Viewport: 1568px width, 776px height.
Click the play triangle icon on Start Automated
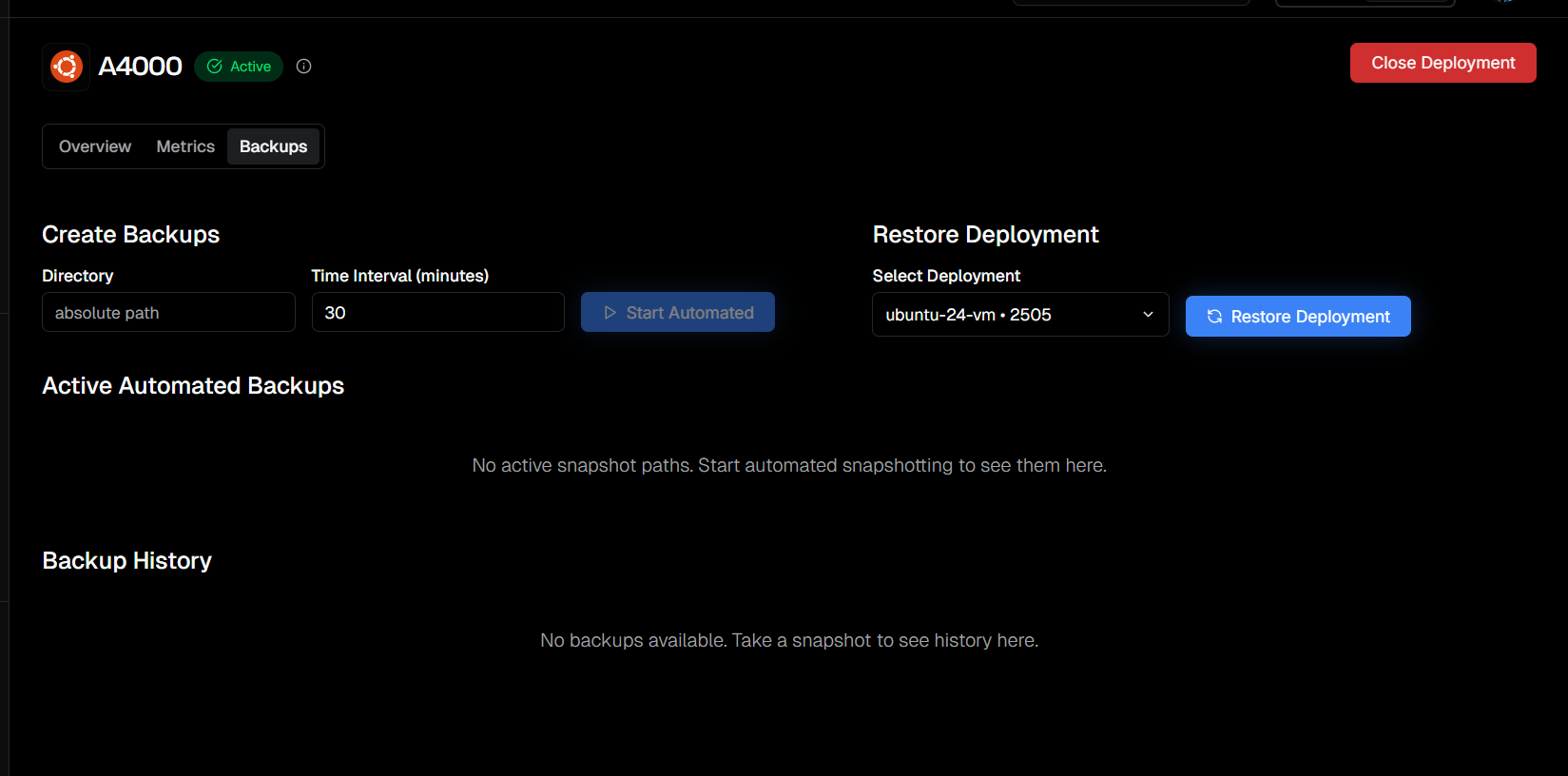point(610,313)
